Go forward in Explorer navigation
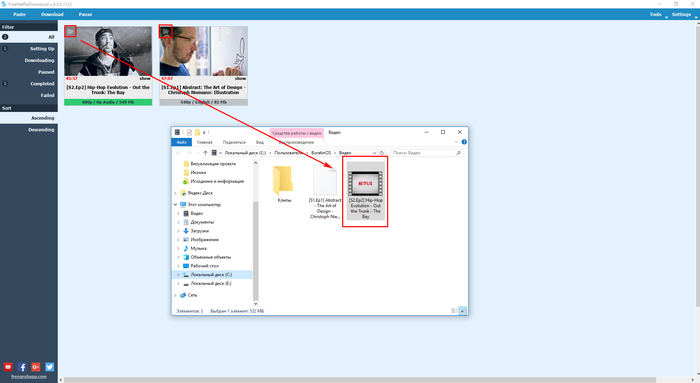 click(x=189, y=153)
